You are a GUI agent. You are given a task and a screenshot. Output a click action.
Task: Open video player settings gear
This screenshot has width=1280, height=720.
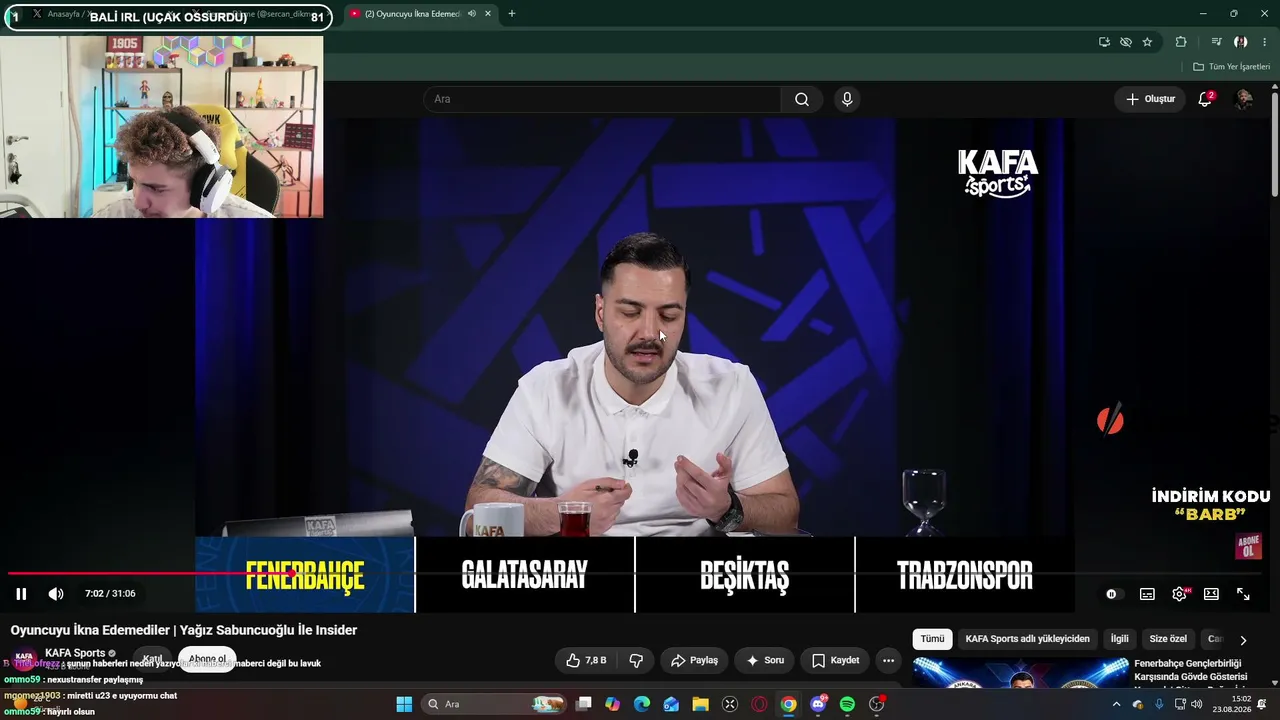[x=1179, y=594]
